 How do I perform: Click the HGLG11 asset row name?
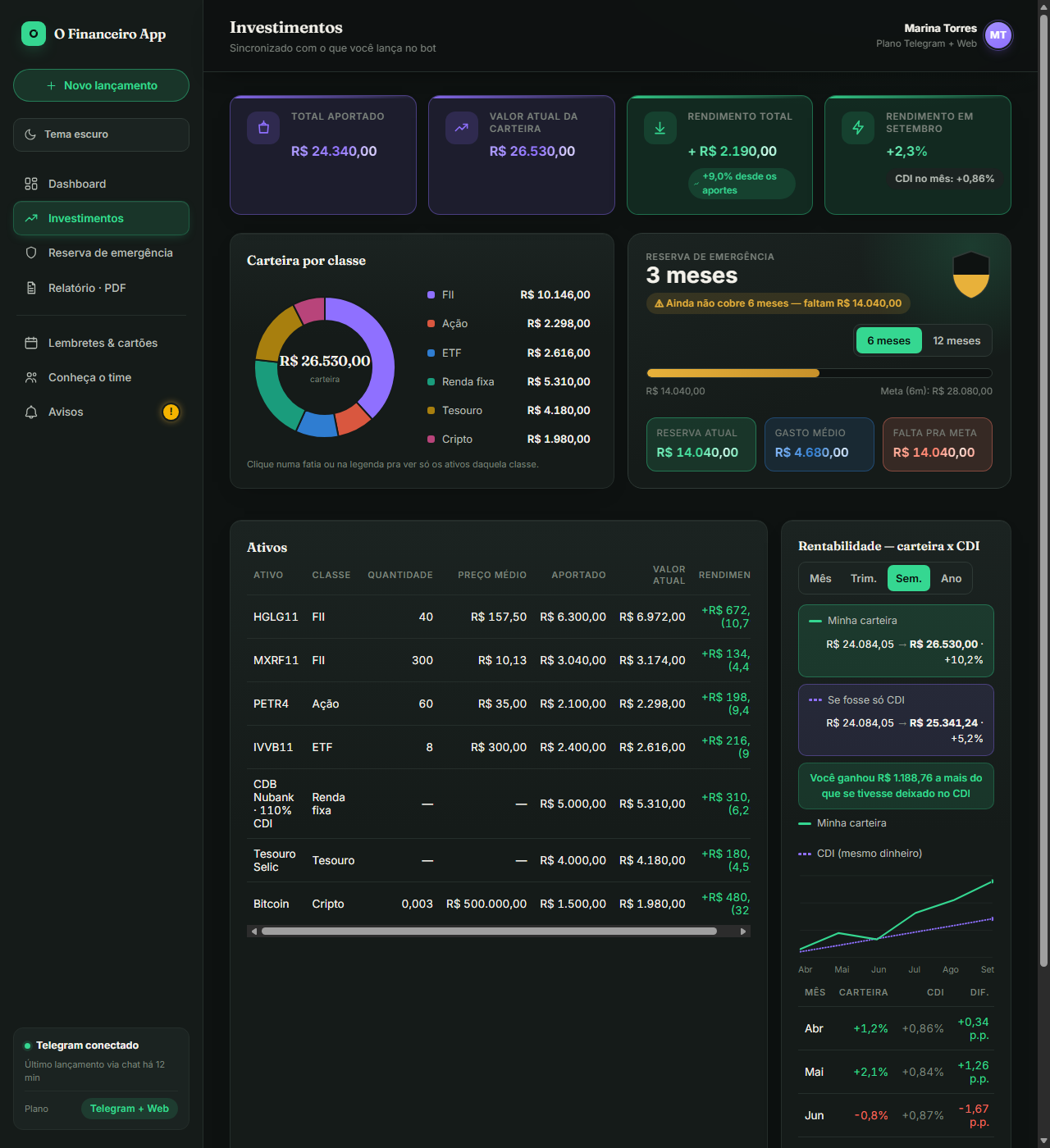coord(276,617)
